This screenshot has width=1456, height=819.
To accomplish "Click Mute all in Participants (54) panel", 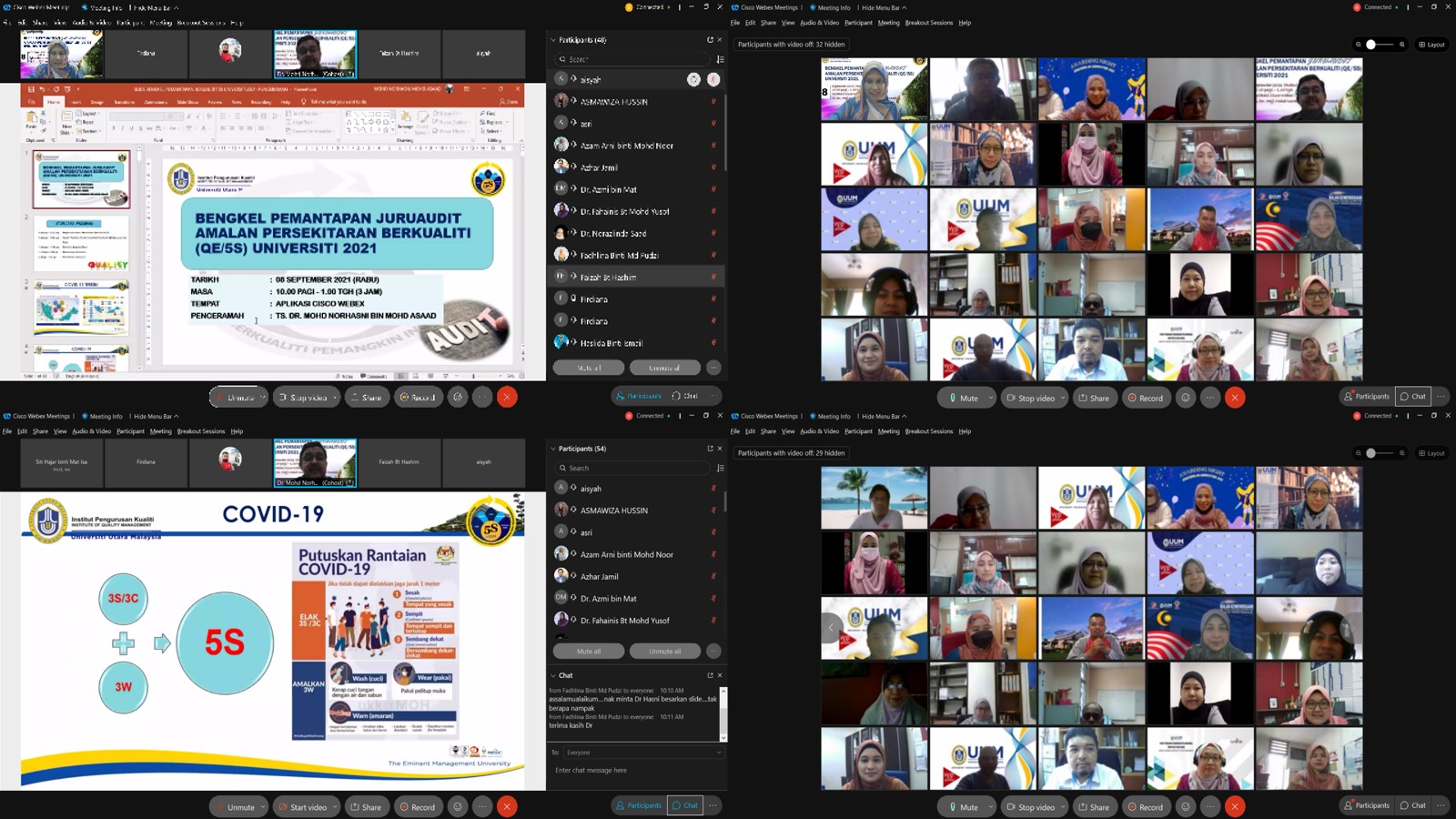I will 589,651.
